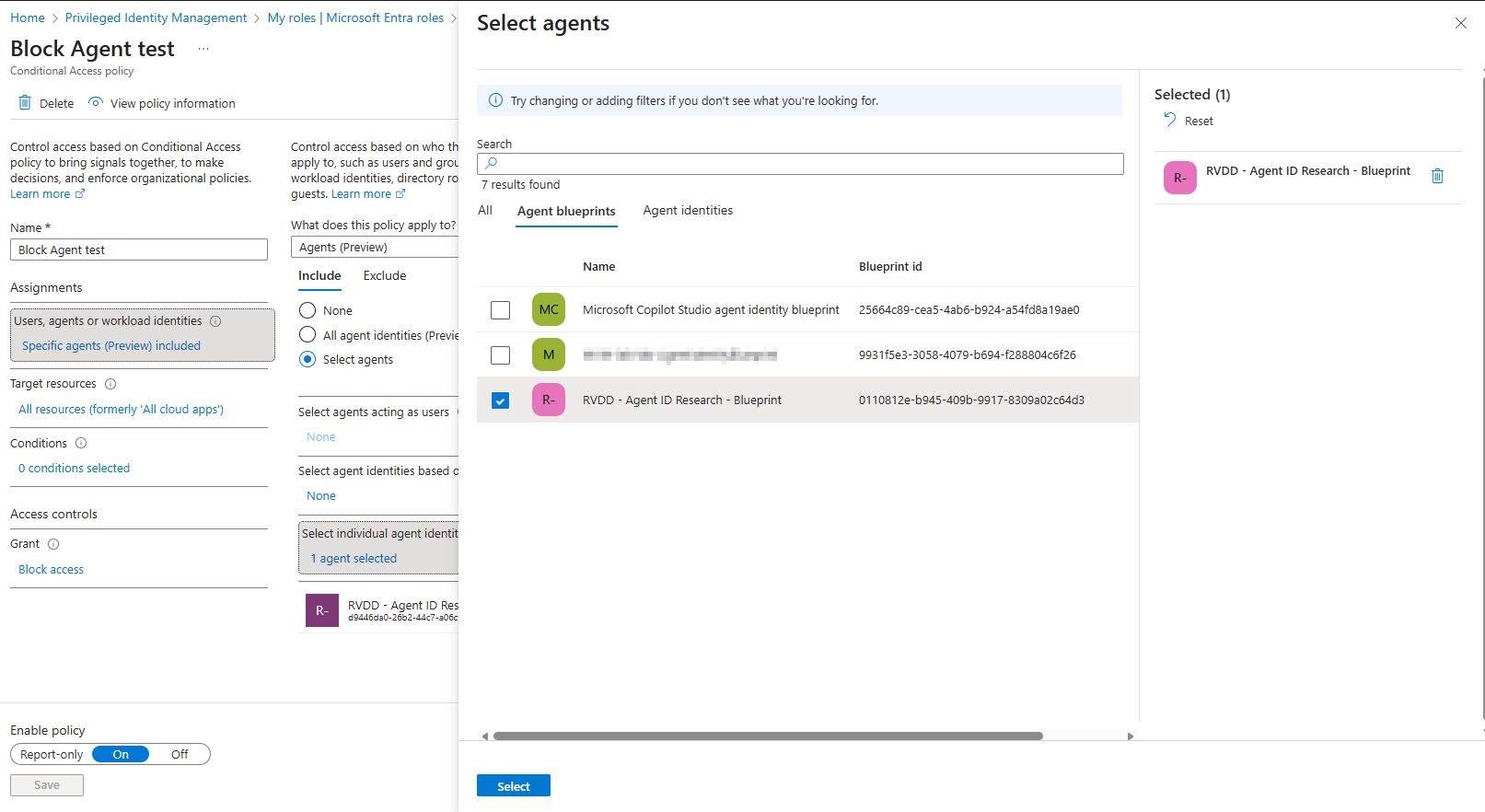The width and height of the screenshot is (1485, 812).
Task: Click the View policy information eye icon
Action: (96, 103)
